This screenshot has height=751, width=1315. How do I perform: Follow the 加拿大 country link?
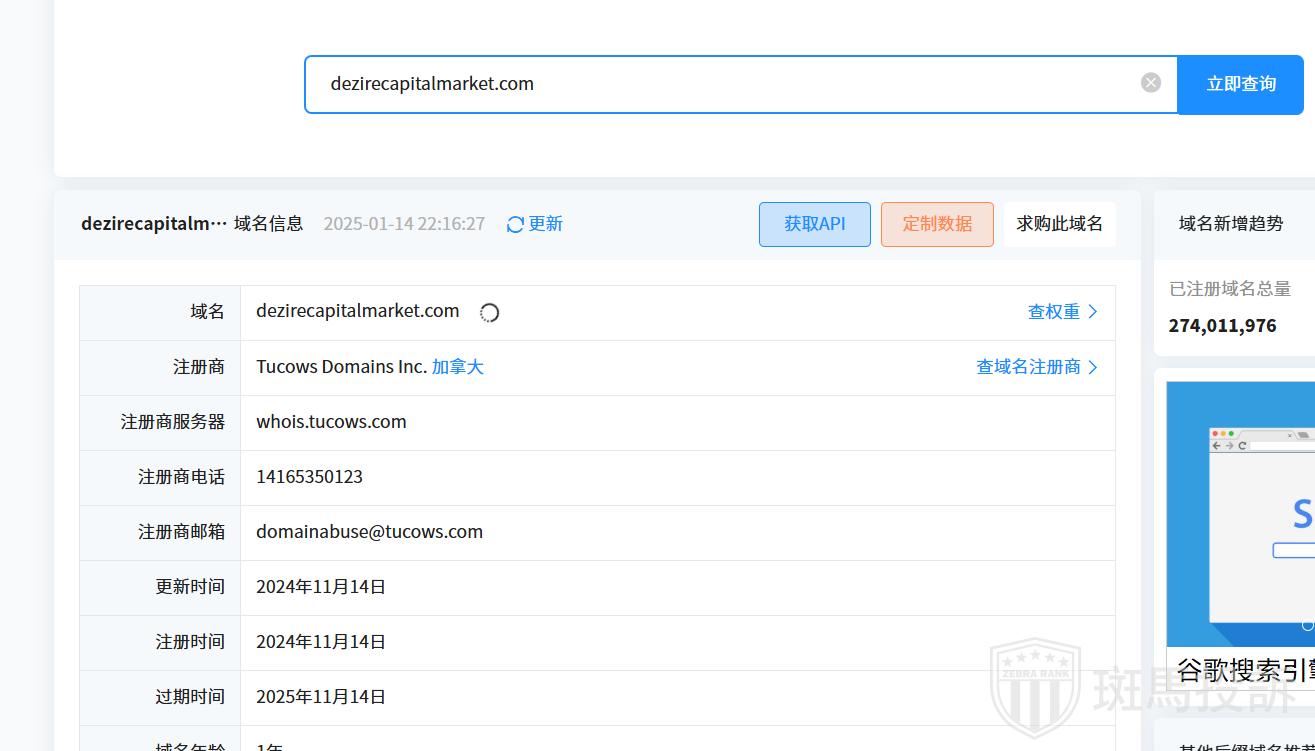458,367
